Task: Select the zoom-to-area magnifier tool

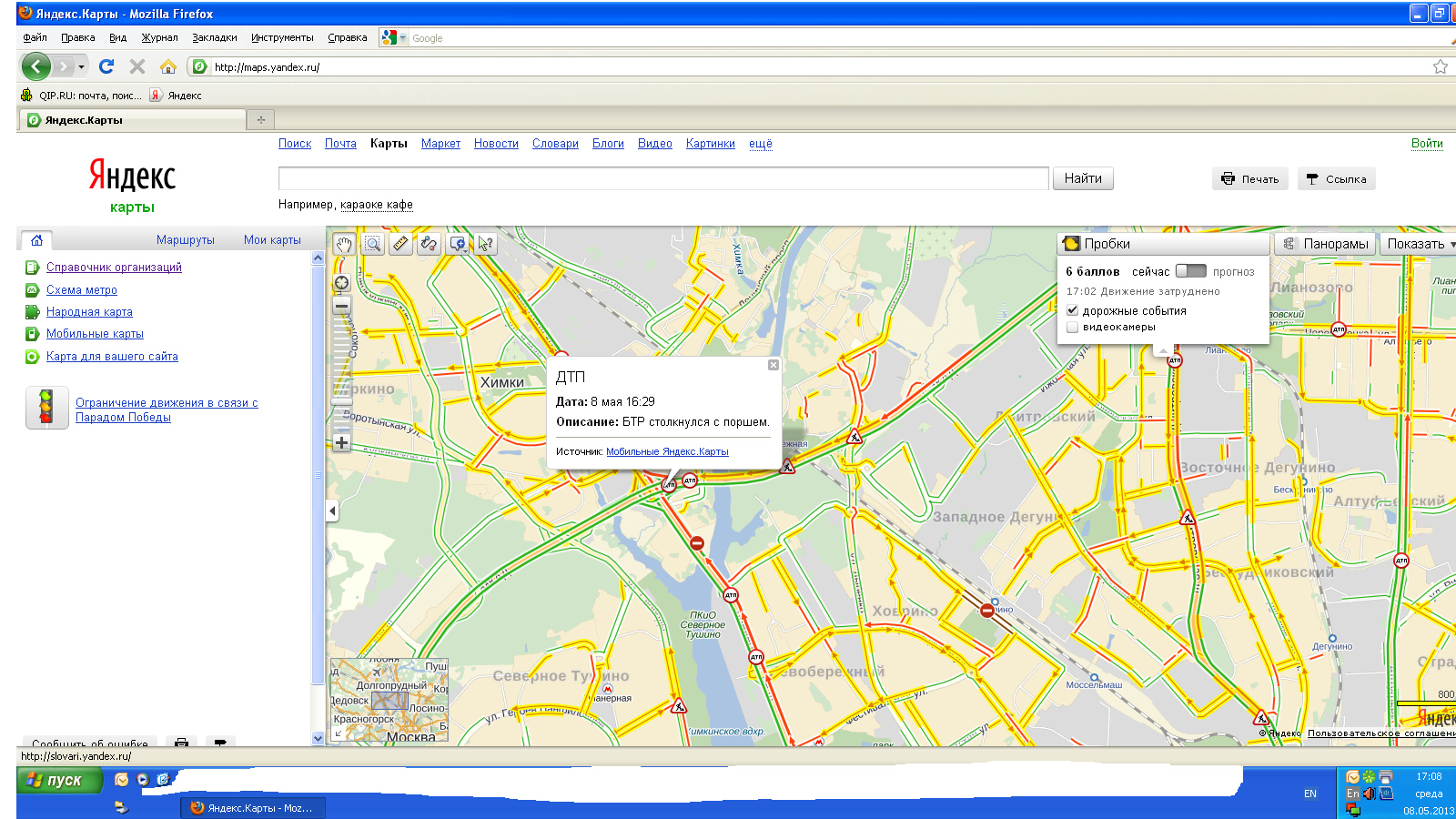Action: coord(372,244)
